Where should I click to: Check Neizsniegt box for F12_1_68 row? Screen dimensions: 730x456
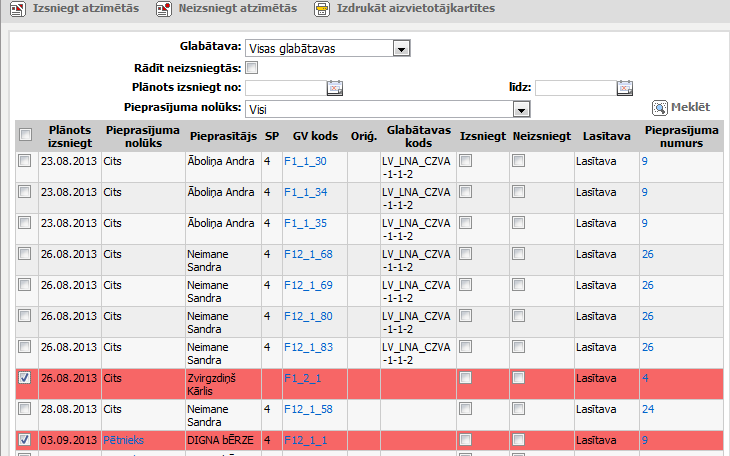(518, 254)
